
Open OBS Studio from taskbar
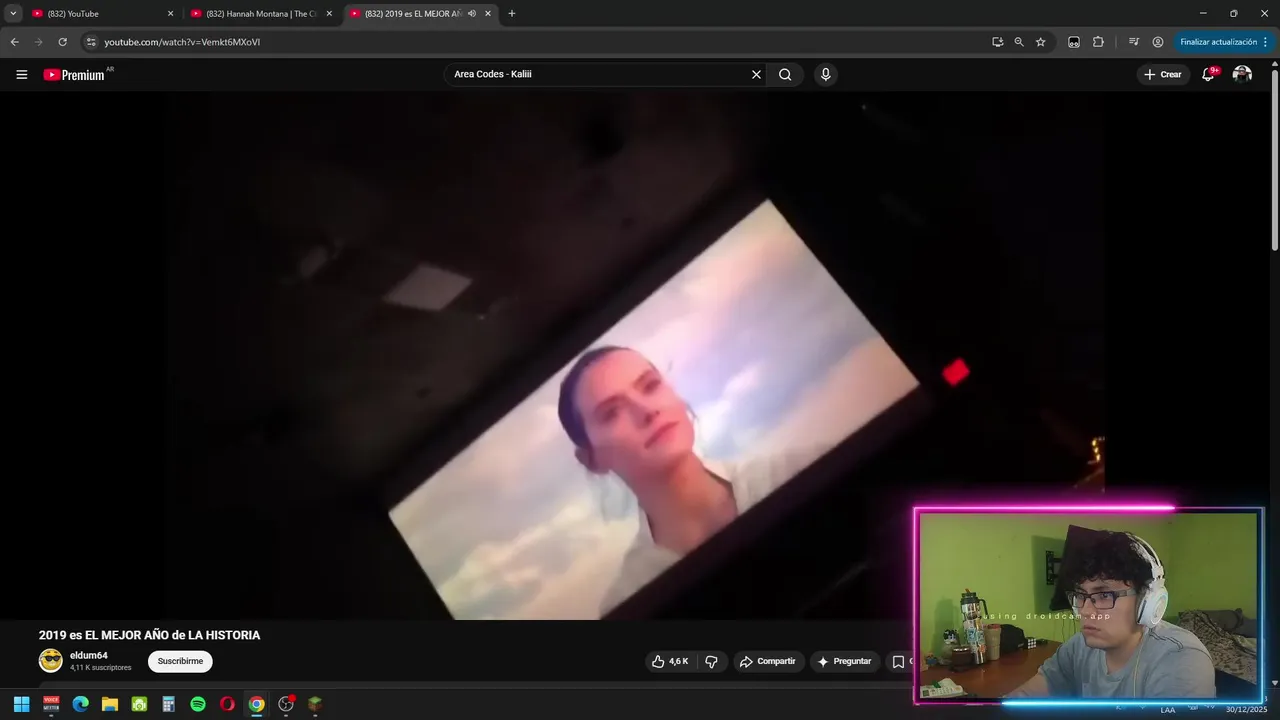[286, 704]
